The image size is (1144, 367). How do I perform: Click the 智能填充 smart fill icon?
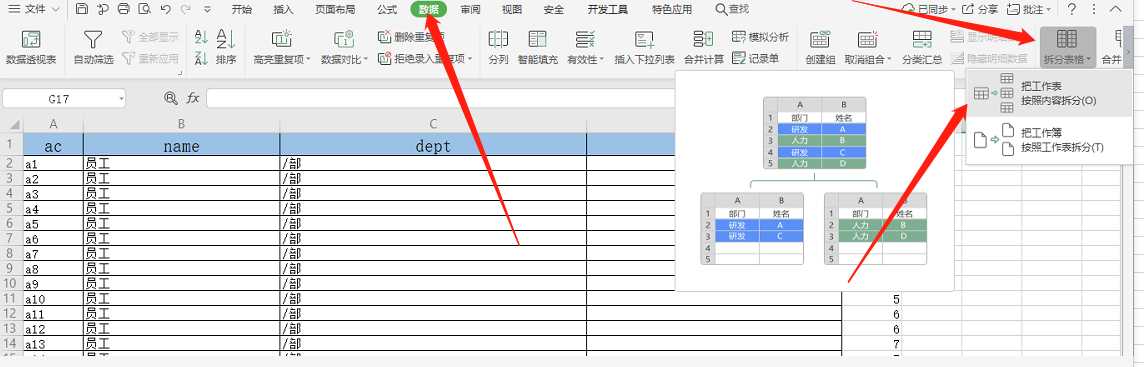pyautogui.click(x=538, y=39)
